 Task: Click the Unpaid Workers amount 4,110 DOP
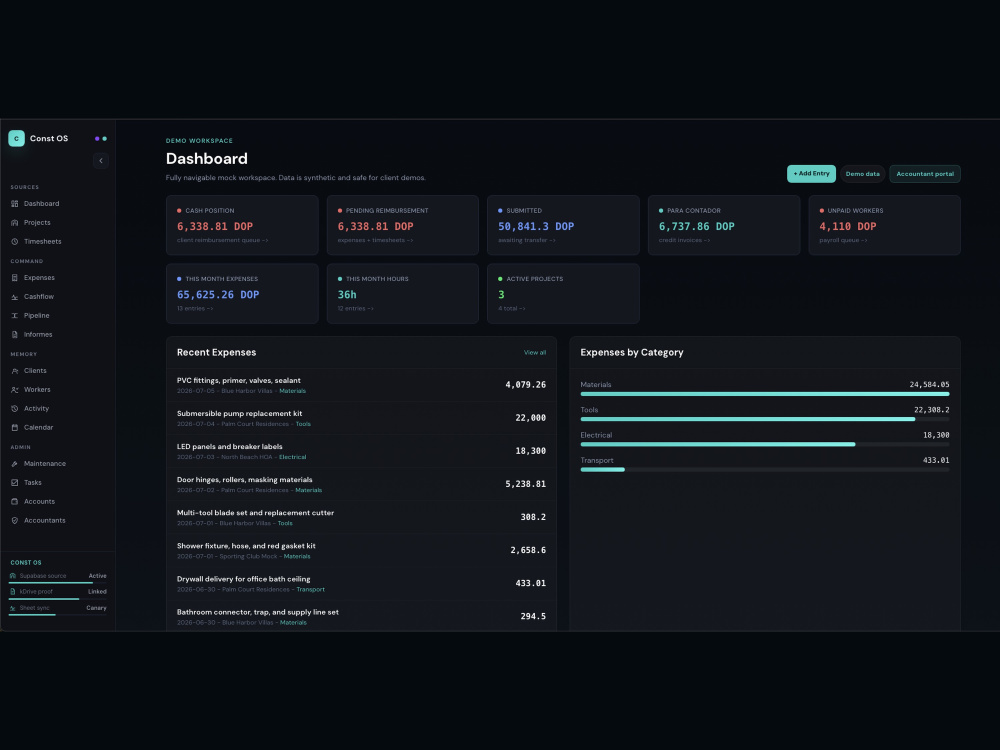(848, 226)
